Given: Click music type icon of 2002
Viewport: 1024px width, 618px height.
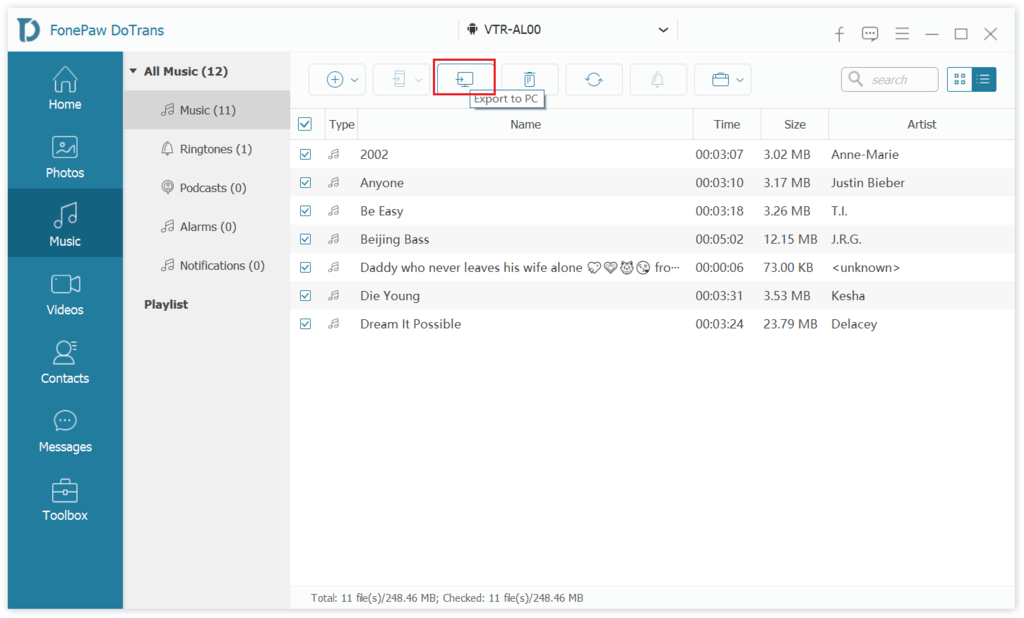Looking at the screenshot, I should 334,154.
